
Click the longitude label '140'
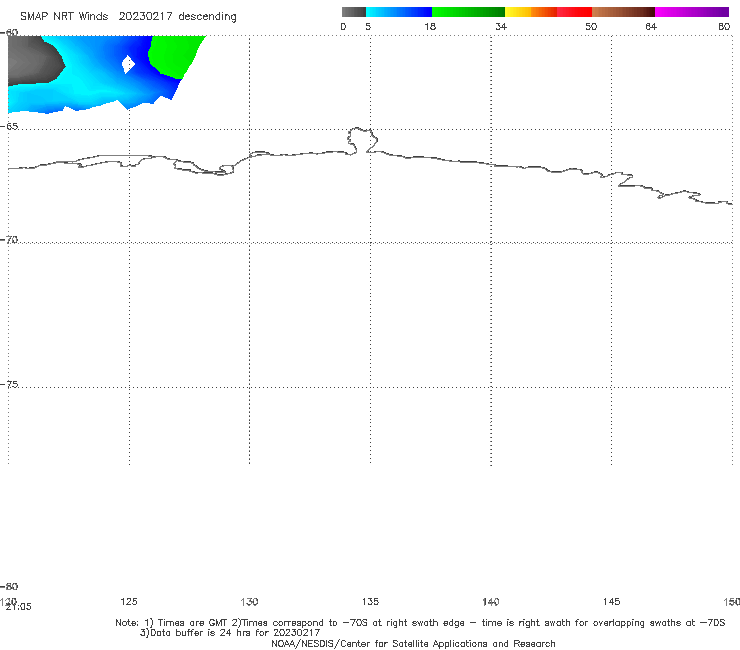click(491, 601)
